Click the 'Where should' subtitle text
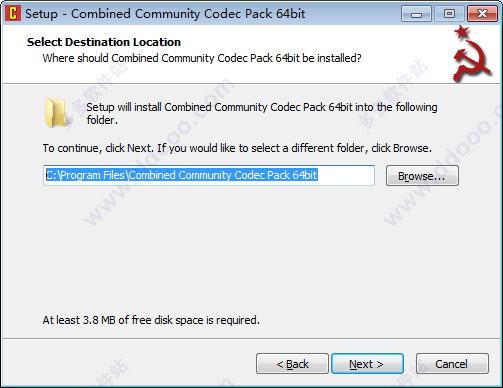This screenshot has height=388, width=503. 202,58
